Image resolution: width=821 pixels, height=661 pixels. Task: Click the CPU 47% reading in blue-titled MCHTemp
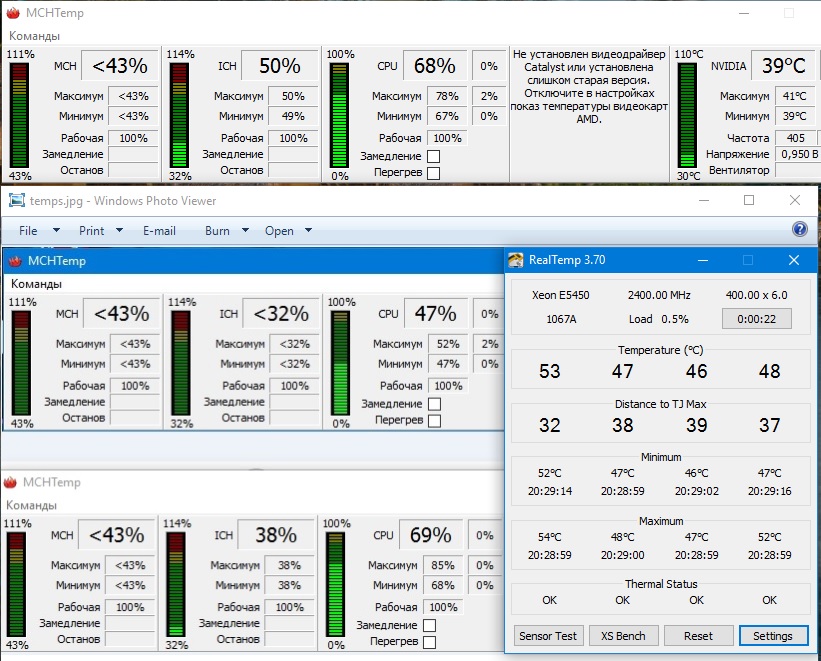click(x=435, y=313)
